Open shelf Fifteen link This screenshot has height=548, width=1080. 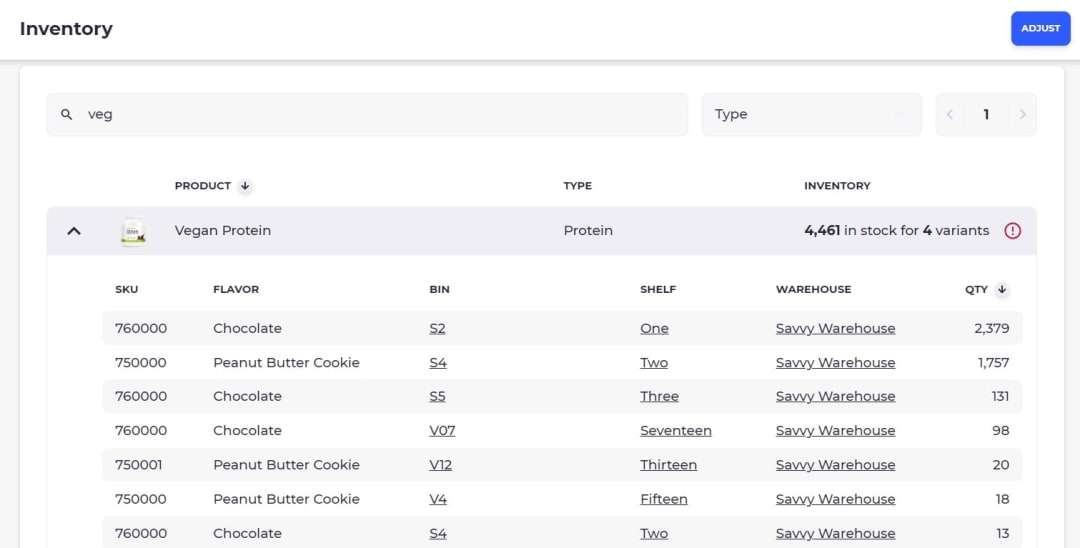click(663, 500)
